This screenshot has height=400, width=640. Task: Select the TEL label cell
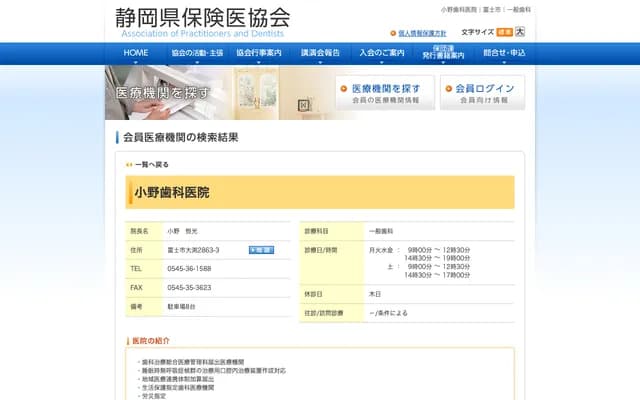144,269
